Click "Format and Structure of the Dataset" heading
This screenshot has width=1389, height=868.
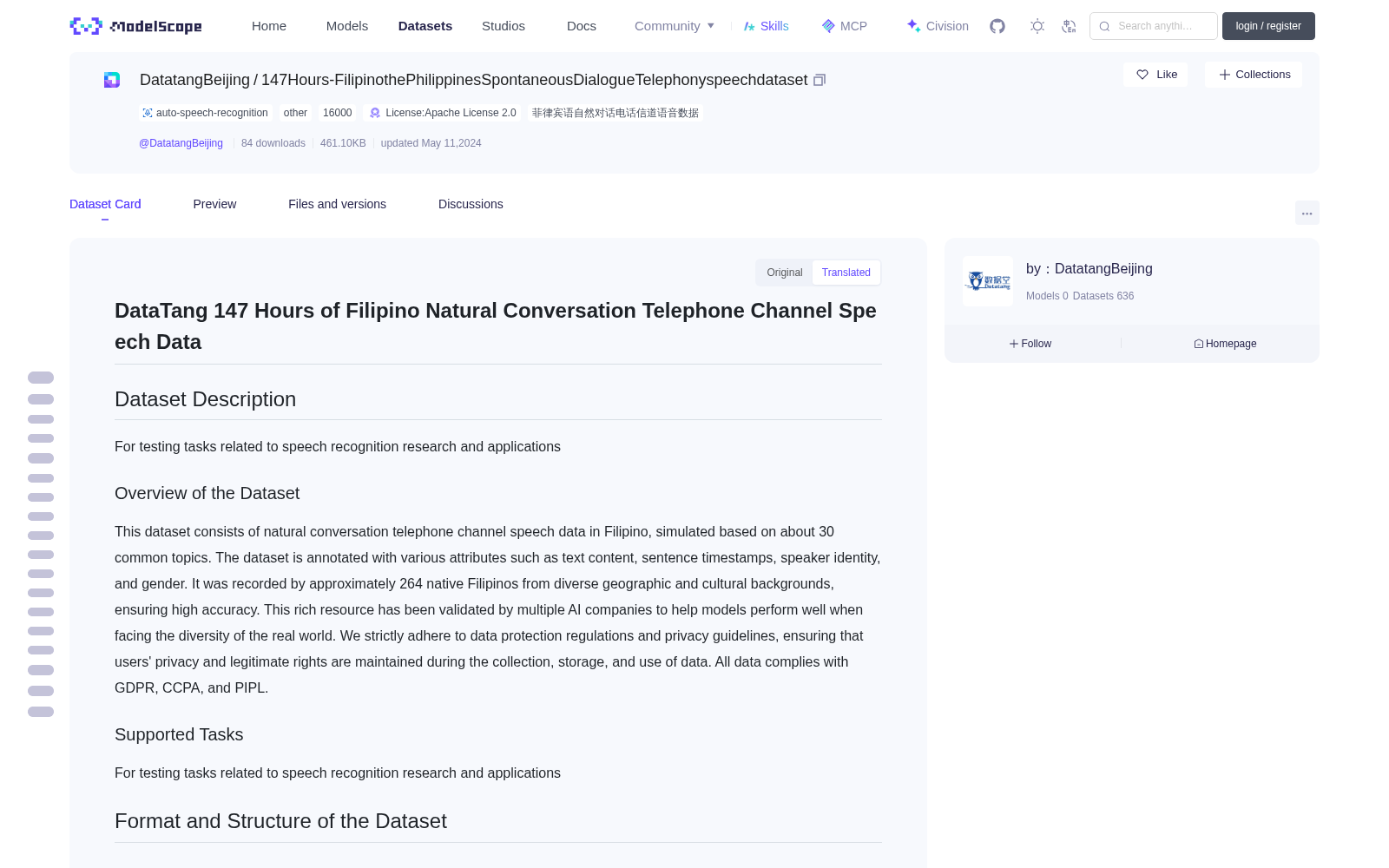(x=280, y=821)
